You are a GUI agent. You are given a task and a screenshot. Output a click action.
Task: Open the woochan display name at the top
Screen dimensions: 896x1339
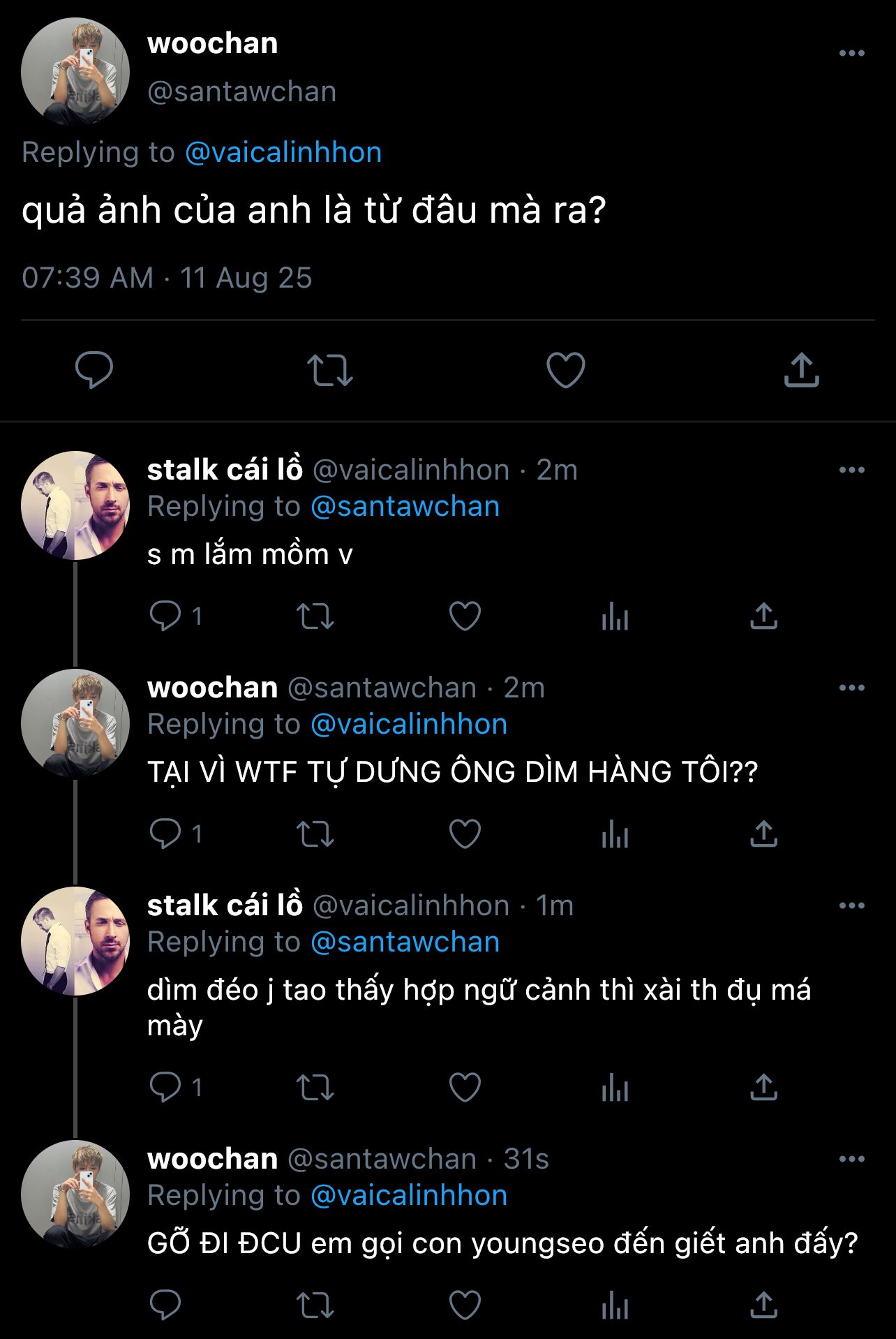pos(213,43)
